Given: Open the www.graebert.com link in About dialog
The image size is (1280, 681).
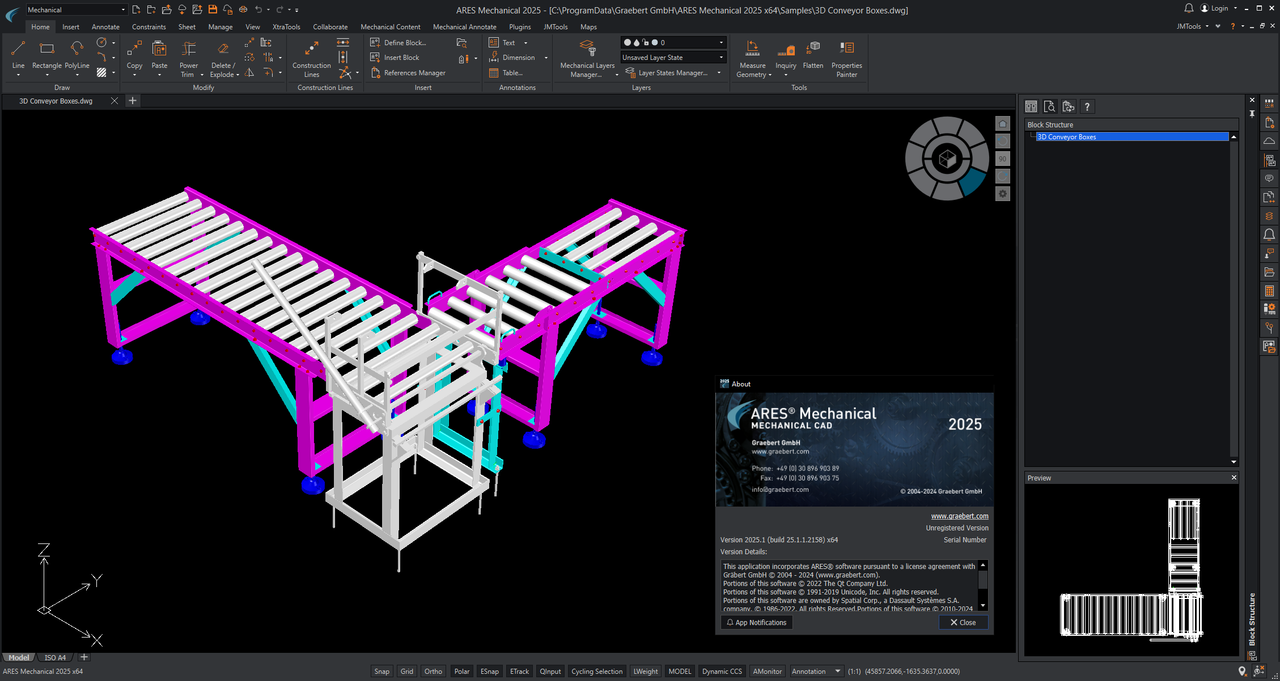Looking at the screenshot, I should click(x=960, y=516).
